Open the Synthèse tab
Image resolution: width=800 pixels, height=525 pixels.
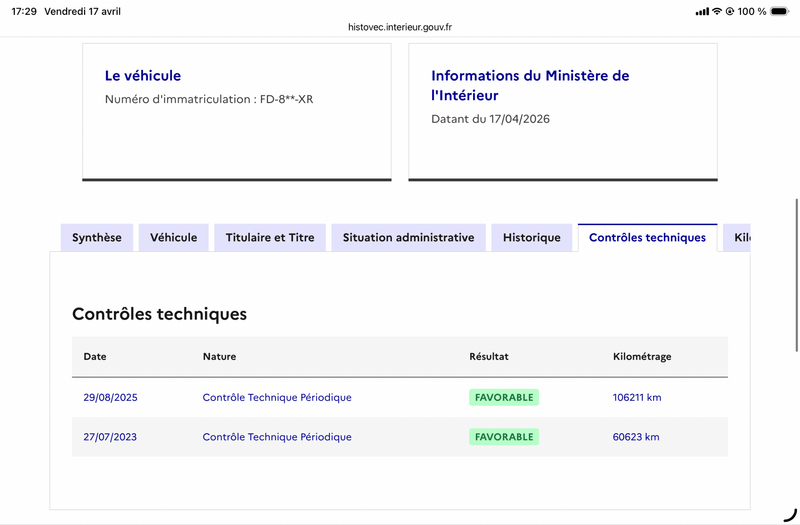click(x=97, y=237)
